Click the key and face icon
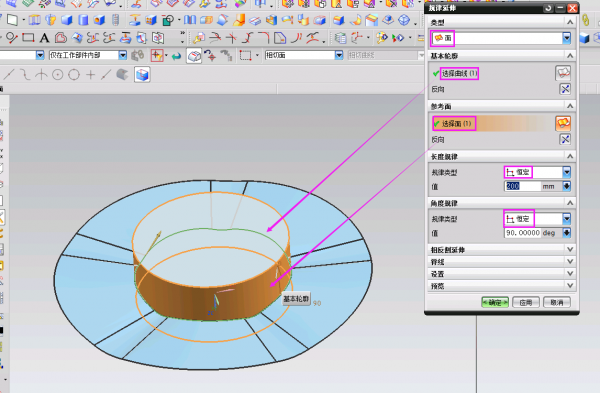 click(x=198, y=38)
